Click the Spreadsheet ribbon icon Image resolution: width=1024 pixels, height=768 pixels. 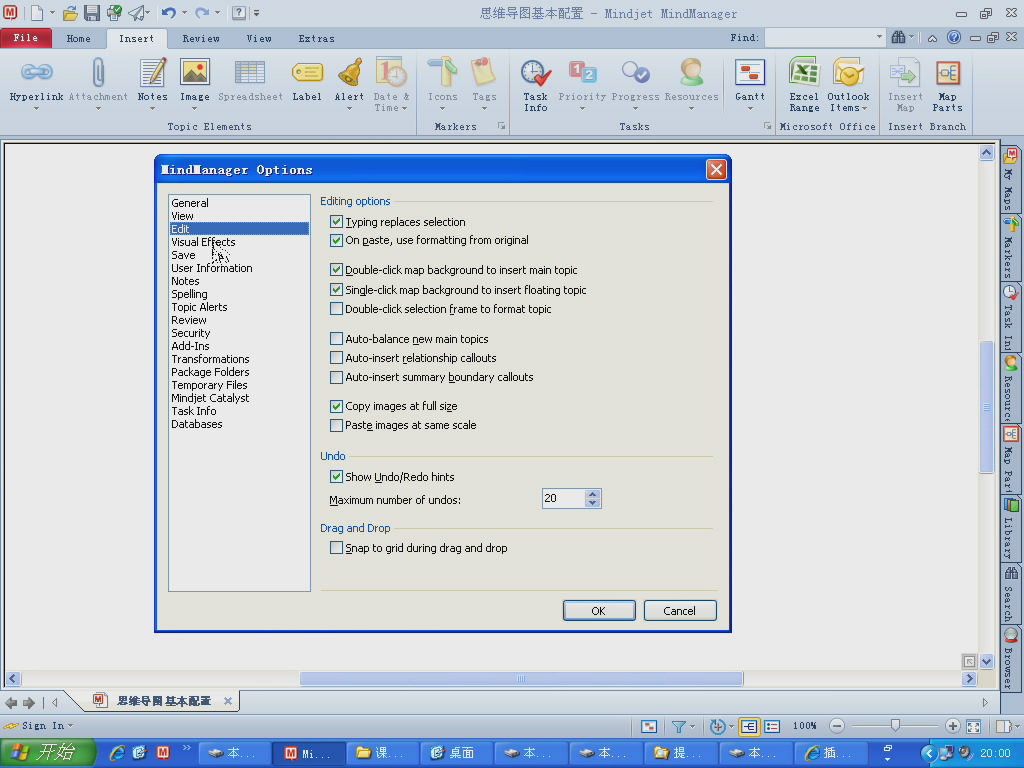pyautogui.click(x=250, y=80)
